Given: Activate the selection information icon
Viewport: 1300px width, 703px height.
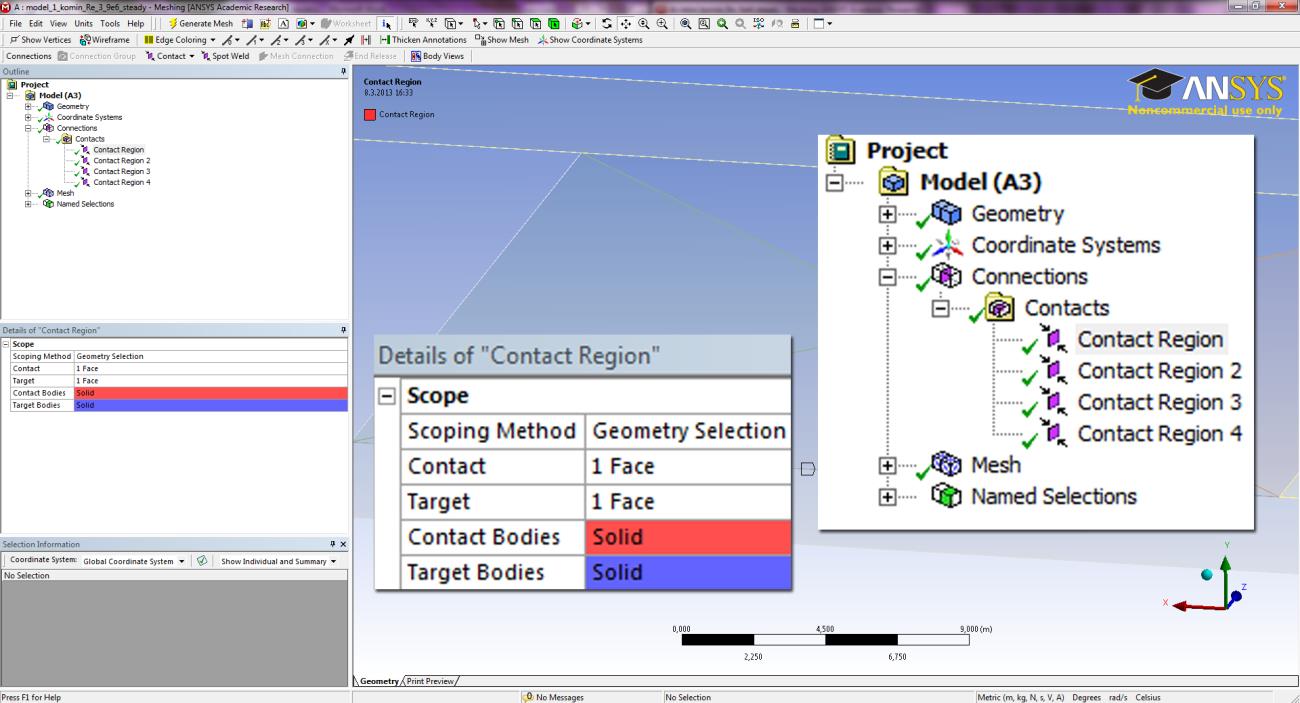Looking at the screenshot, I should 386,23.
